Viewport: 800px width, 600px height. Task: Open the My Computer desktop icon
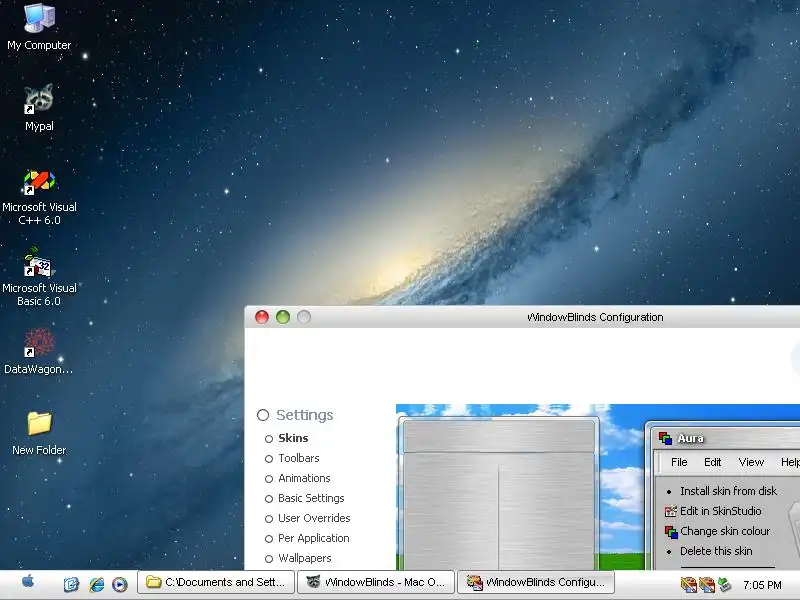39,27
